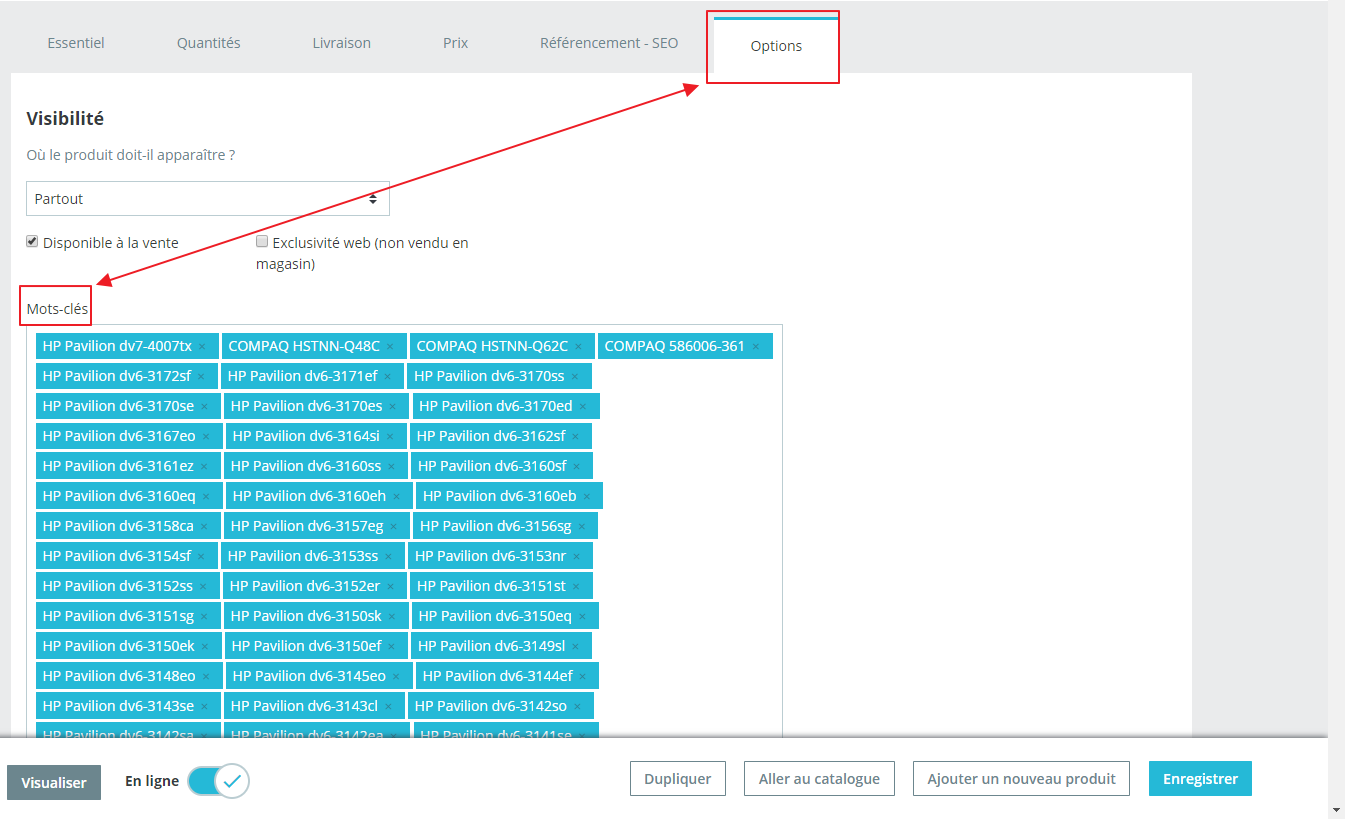Click the HP Pavilion dv6-3143cl tag text

tap(304, 706)
